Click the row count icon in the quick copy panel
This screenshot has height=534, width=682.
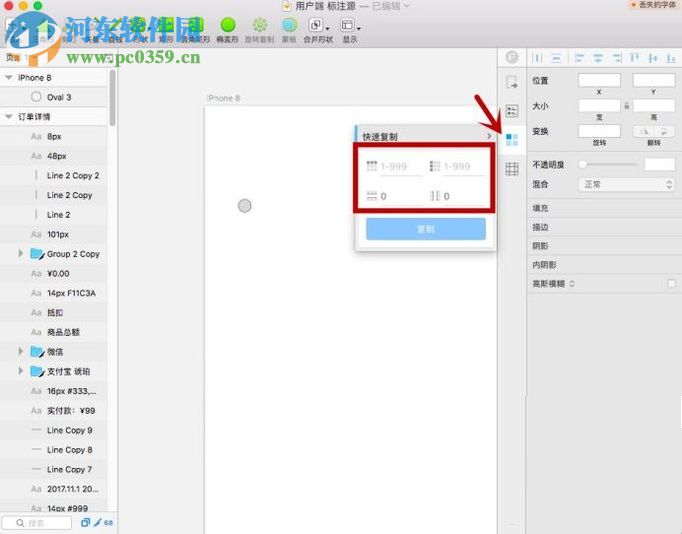(371, 166)
